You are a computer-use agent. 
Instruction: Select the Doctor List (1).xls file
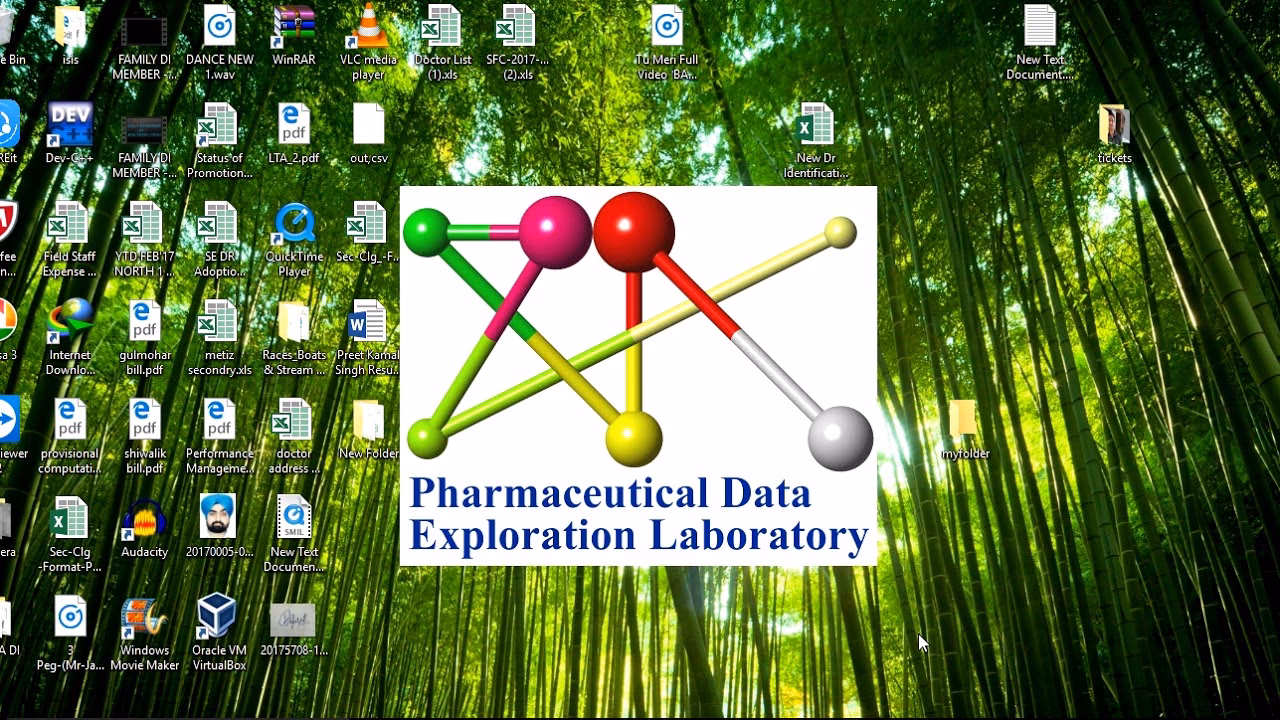click(442, 29)
